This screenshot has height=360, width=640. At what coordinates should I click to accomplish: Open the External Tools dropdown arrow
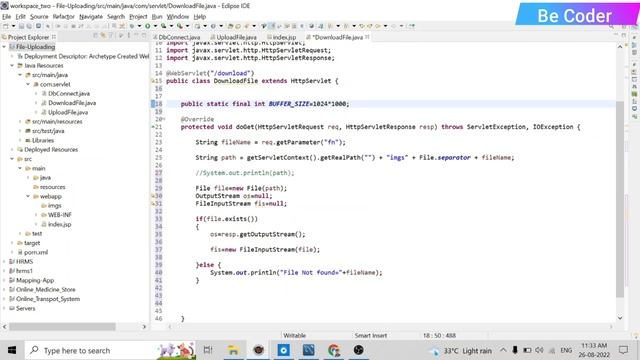point(187,26)
